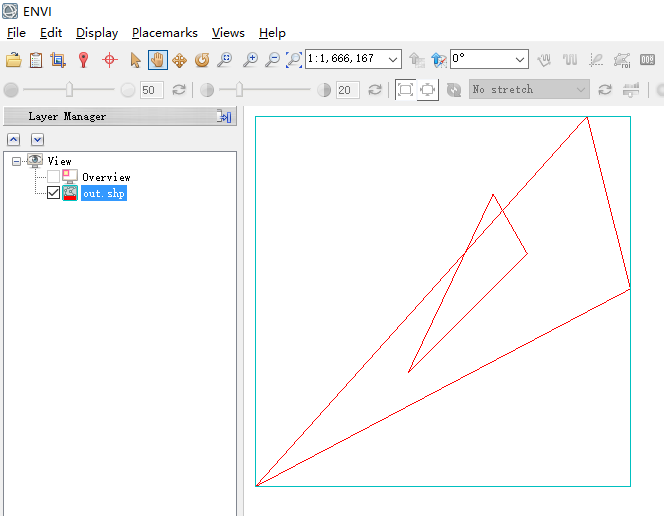Click the Zoom Out magnifier
This screenshot has height=516, width=664.
pos(271,60)
